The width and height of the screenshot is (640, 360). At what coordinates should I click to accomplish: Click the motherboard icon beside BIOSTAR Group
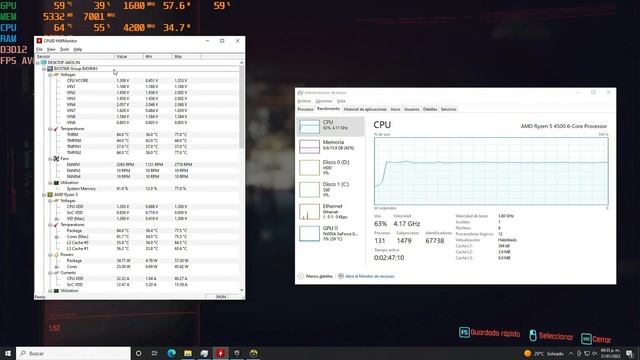[50, 69]
